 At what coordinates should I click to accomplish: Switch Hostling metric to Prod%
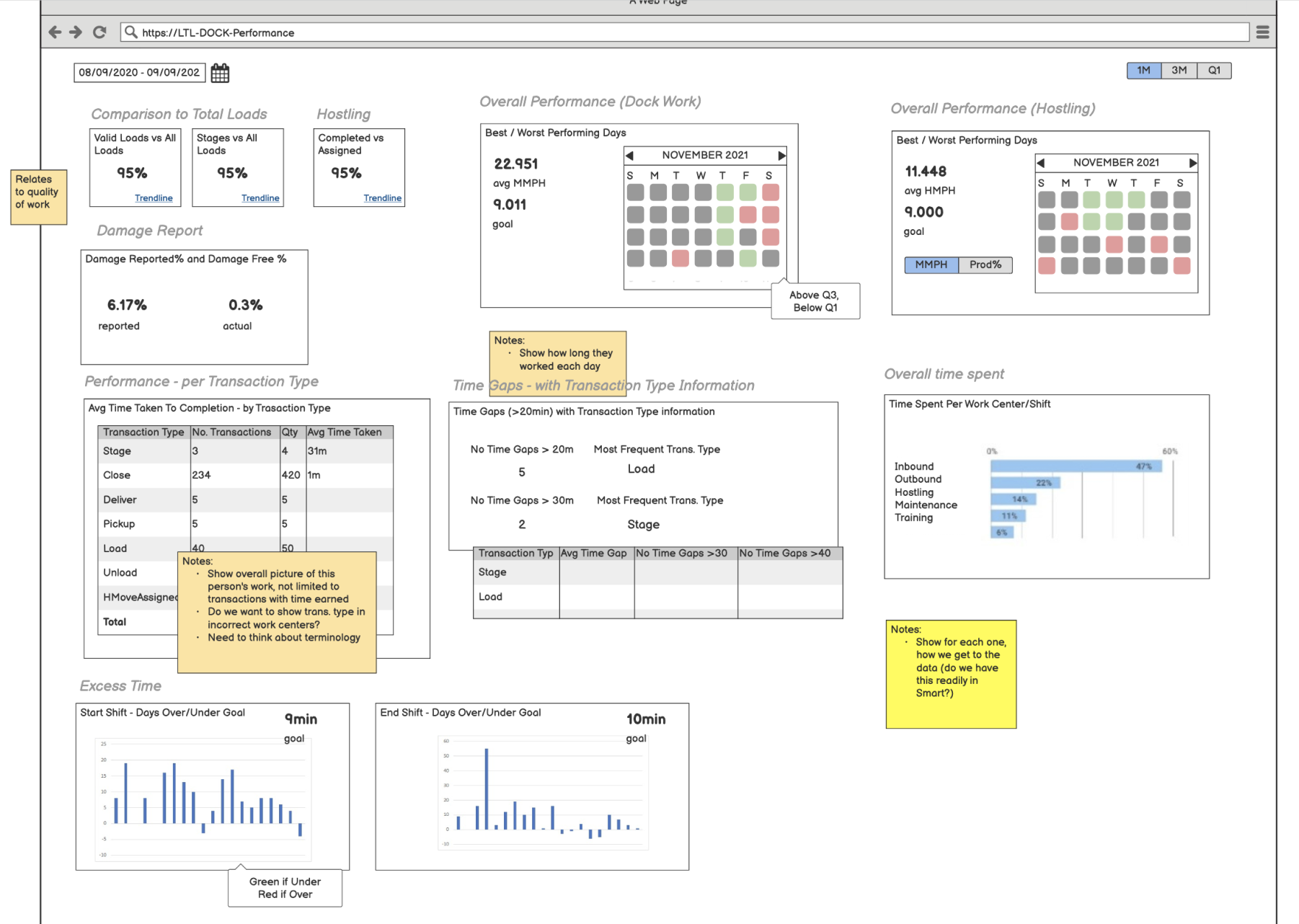point(985,265)
